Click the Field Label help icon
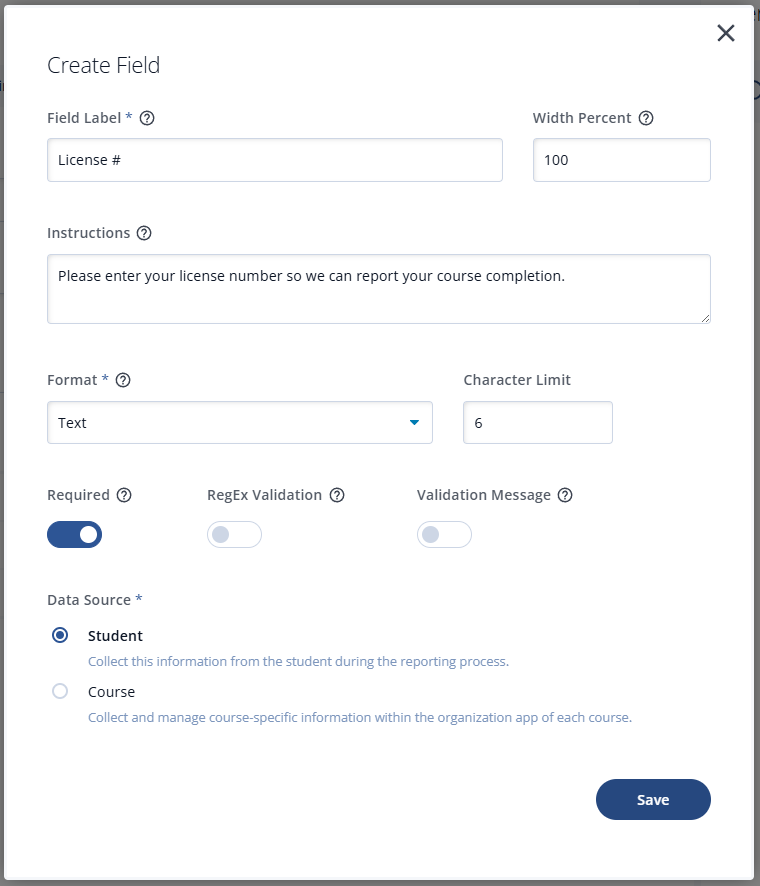The width and height of the screenshot is (760, 886). point(147,118)
